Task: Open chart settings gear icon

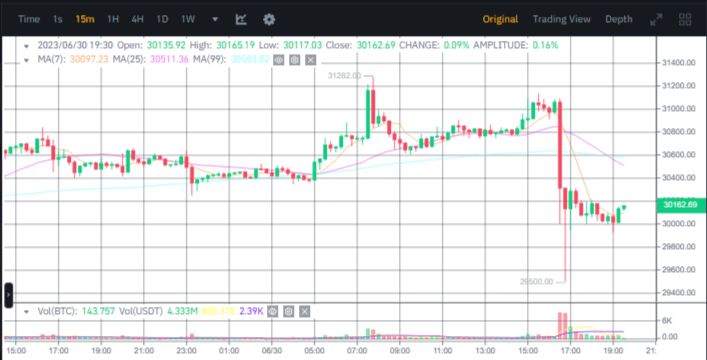Action: (269, 19)
